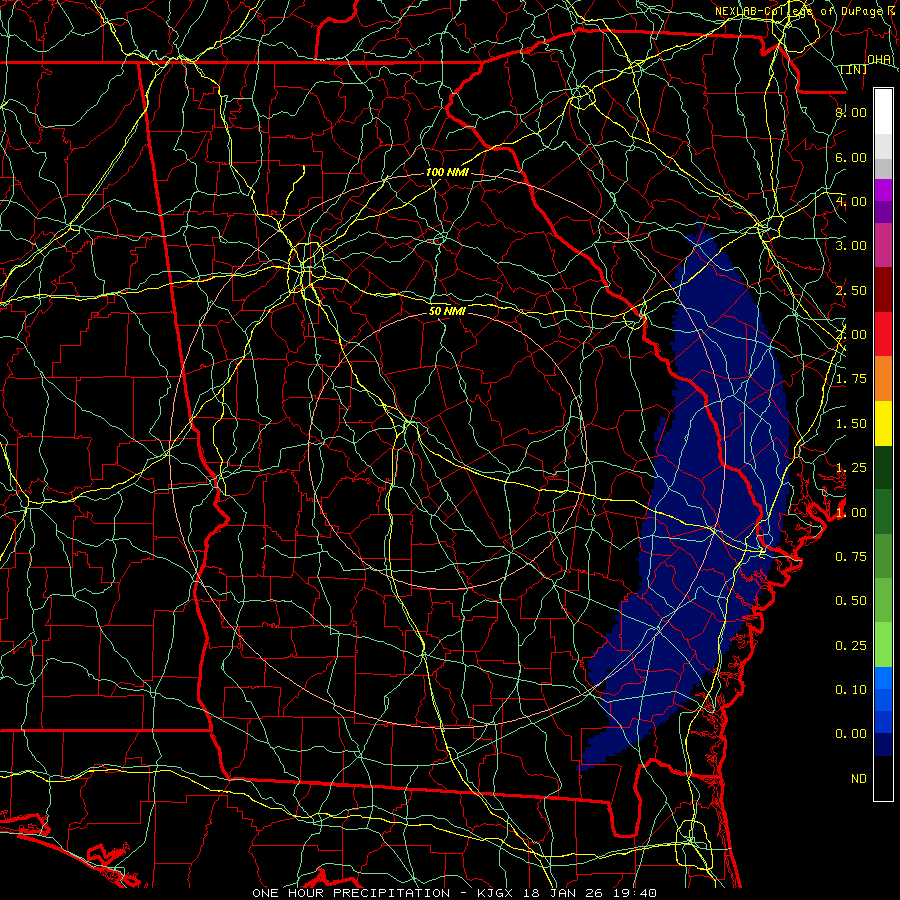Click the [IN] units label

[854, 69]
